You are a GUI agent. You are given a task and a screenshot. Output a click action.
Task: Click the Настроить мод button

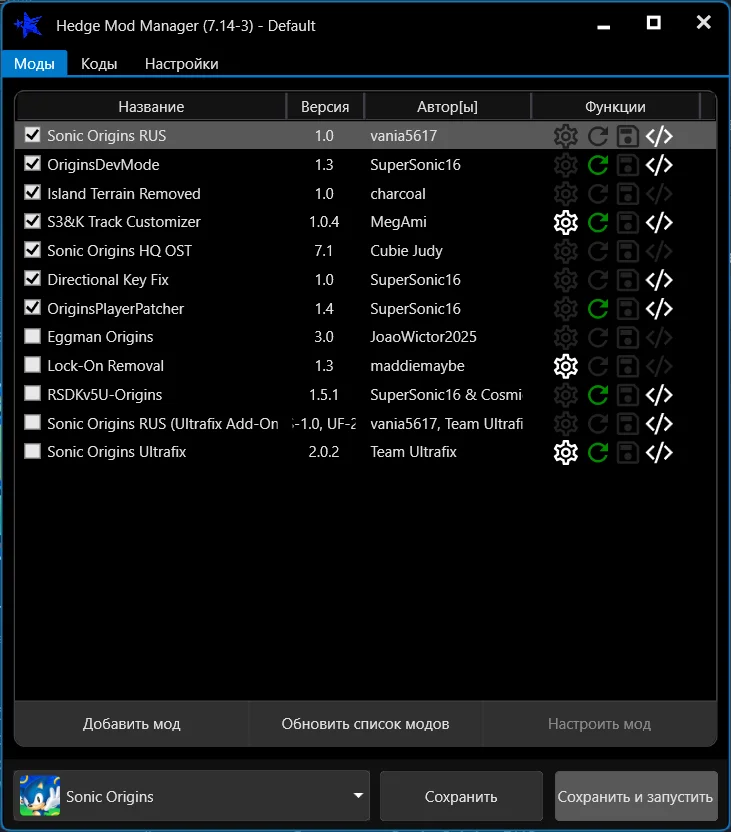[x=599, y=724]
